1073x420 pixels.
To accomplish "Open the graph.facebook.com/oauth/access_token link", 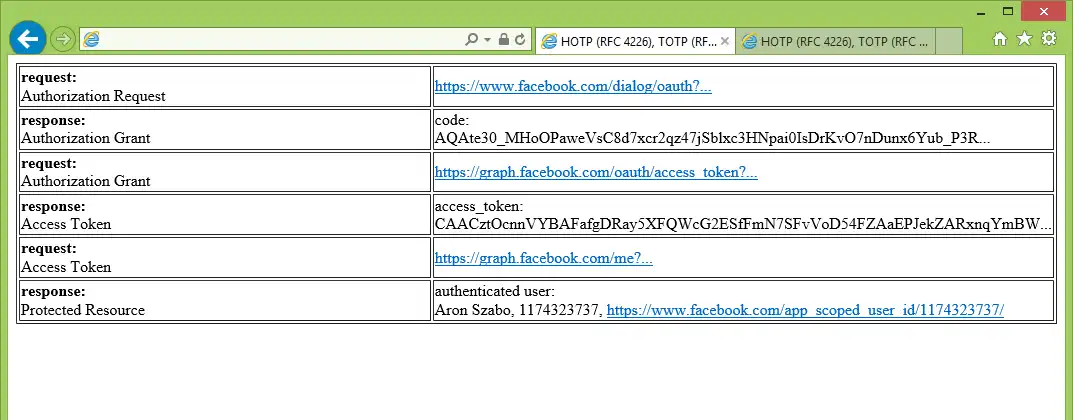I will click(596, 173).
